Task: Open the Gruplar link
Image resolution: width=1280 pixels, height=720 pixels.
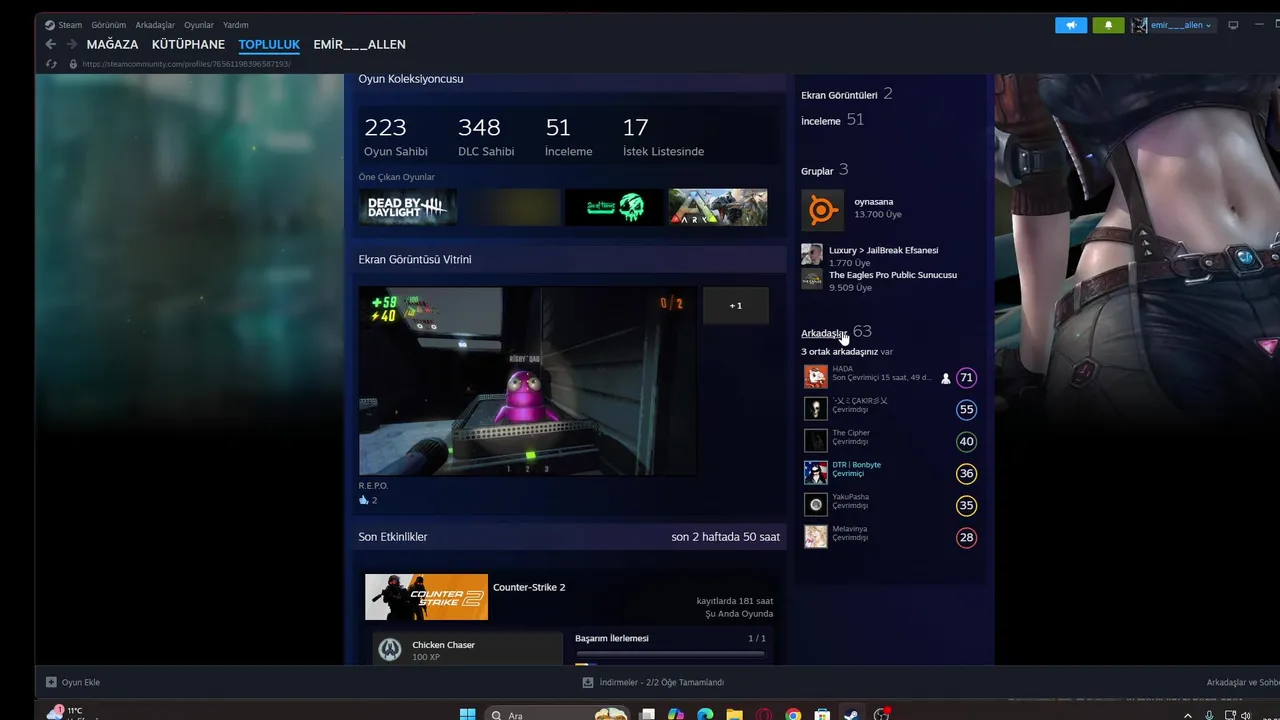Action: click(x=817, y=171)
